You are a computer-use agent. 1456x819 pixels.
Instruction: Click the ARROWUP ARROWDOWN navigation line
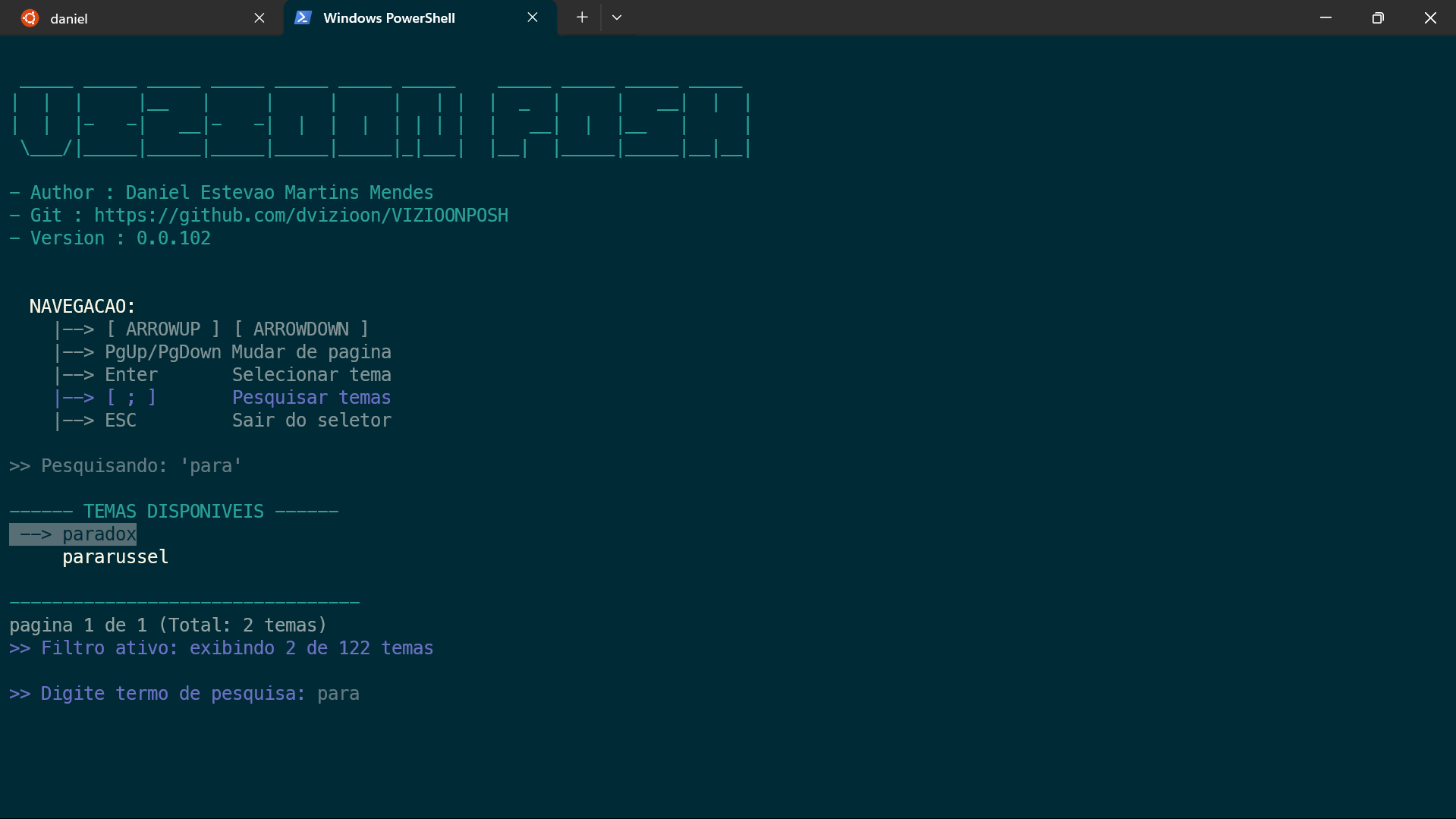pos(211,329)
